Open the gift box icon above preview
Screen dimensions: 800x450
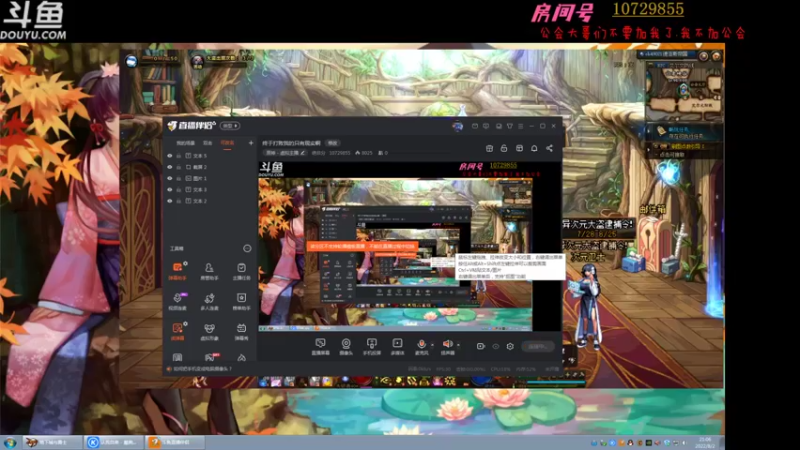pyautogui.click(x=489, y=148)
